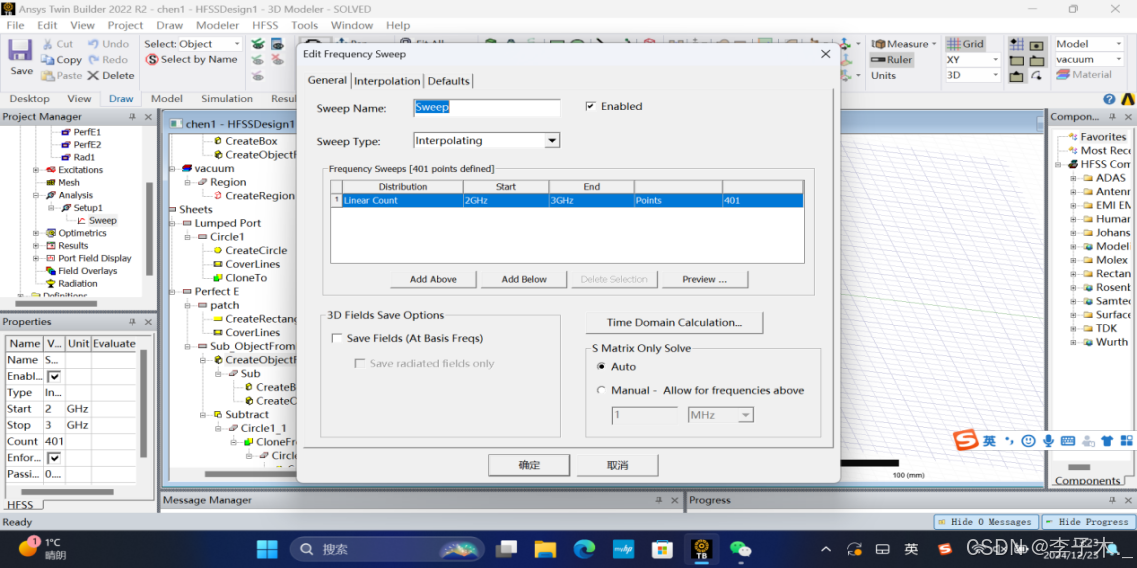Viewport: 1137px width, 568px height.
Task: Open Microsoft Store from taskbar
Action: click(662, 549)
